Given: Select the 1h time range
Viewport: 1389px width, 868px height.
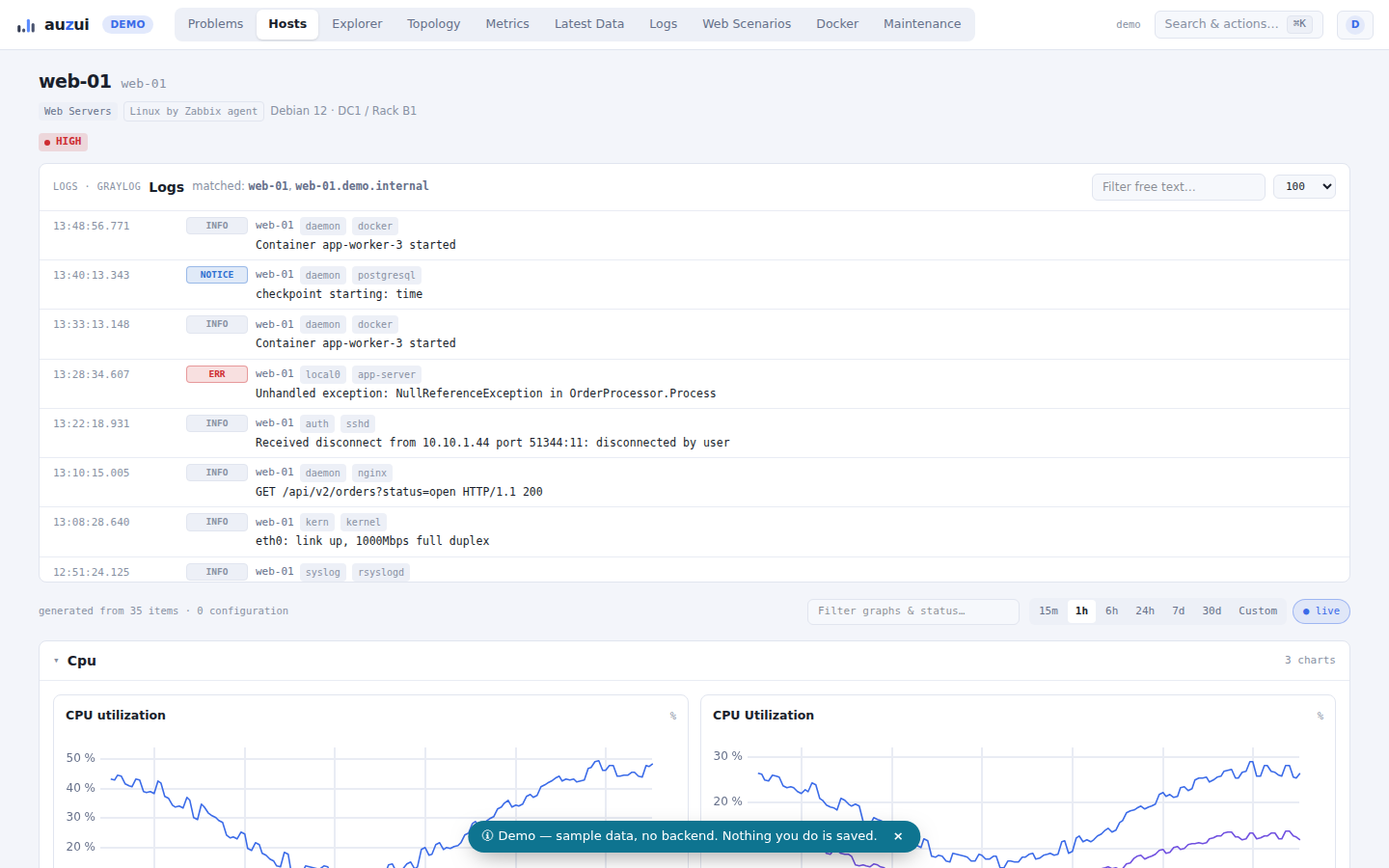Looking at the screenshot, I should pos(1081,611).
